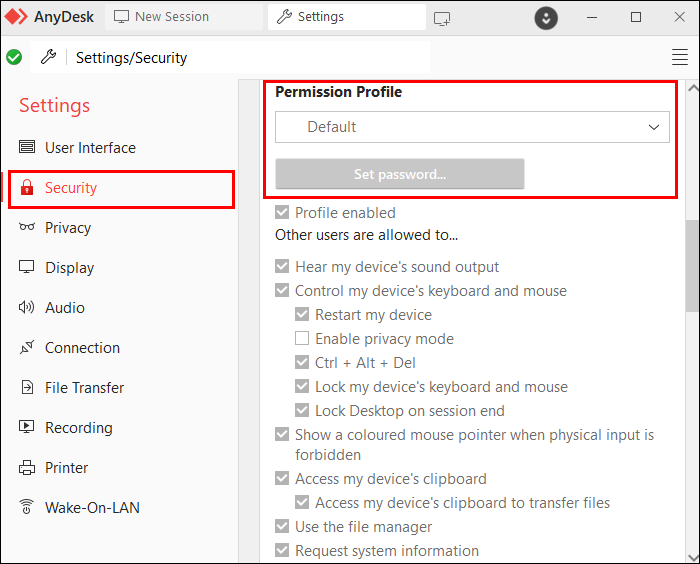Toggle the Use the file manager checkbox

tap(282, 527)
